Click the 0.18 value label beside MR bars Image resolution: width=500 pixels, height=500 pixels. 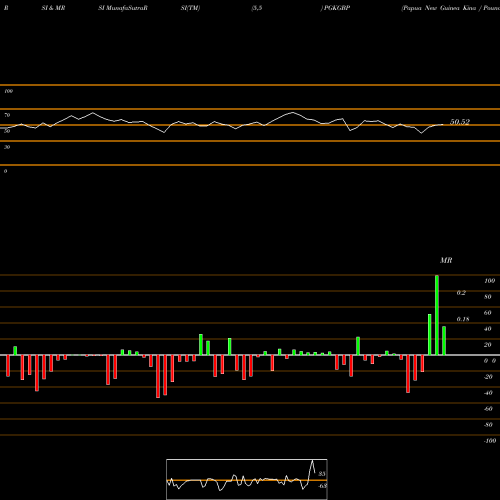463,319
